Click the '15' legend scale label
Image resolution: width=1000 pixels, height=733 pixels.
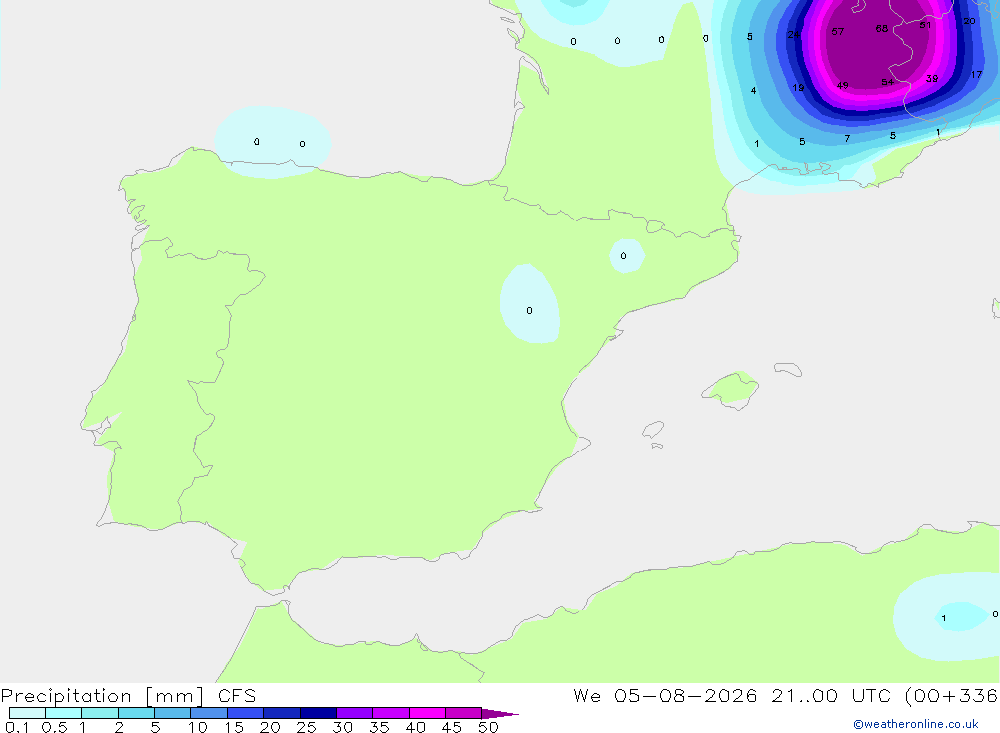pos(234,727)
